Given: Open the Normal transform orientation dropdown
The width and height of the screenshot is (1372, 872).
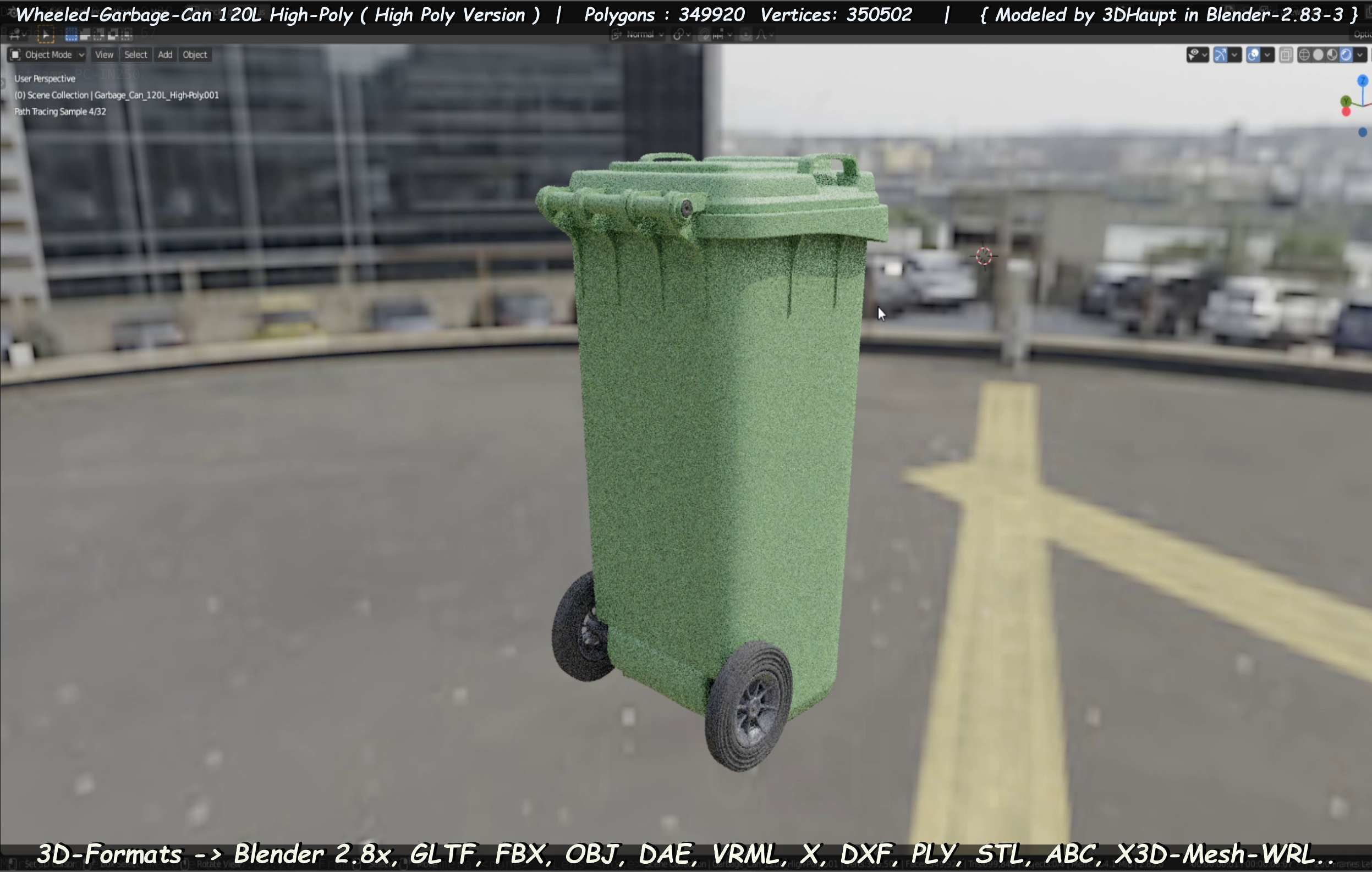Looking at the screenshot, I should pos(638,35).
